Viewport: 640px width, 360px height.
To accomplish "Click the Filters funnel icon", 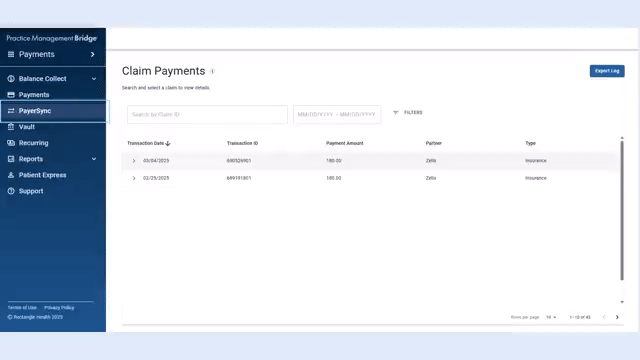I will 396,113.
